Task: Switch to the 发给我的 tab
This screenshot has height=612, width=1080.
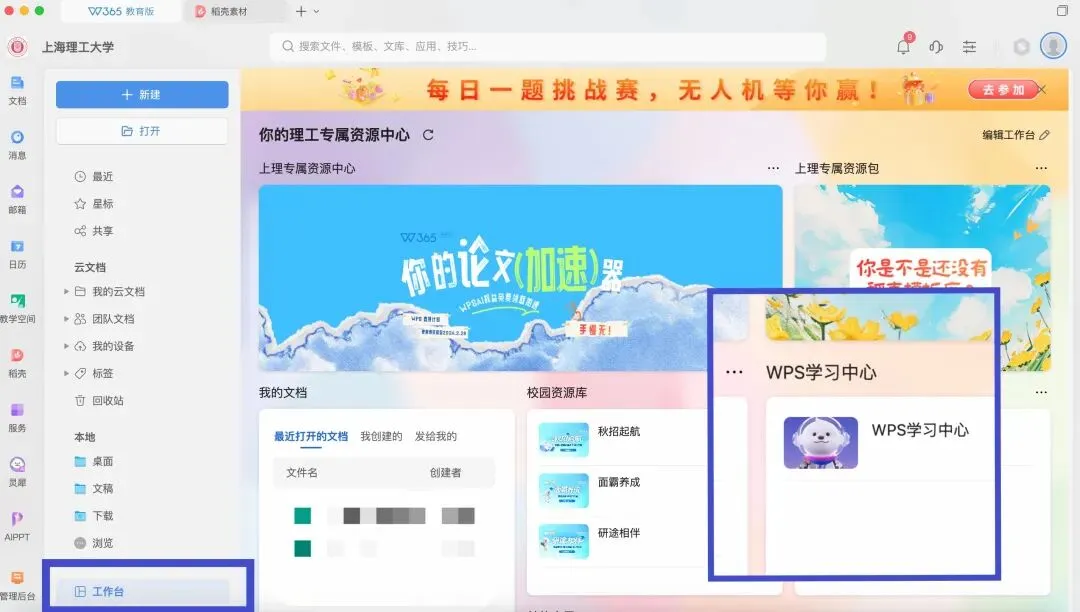Action: tap(435, 436)
